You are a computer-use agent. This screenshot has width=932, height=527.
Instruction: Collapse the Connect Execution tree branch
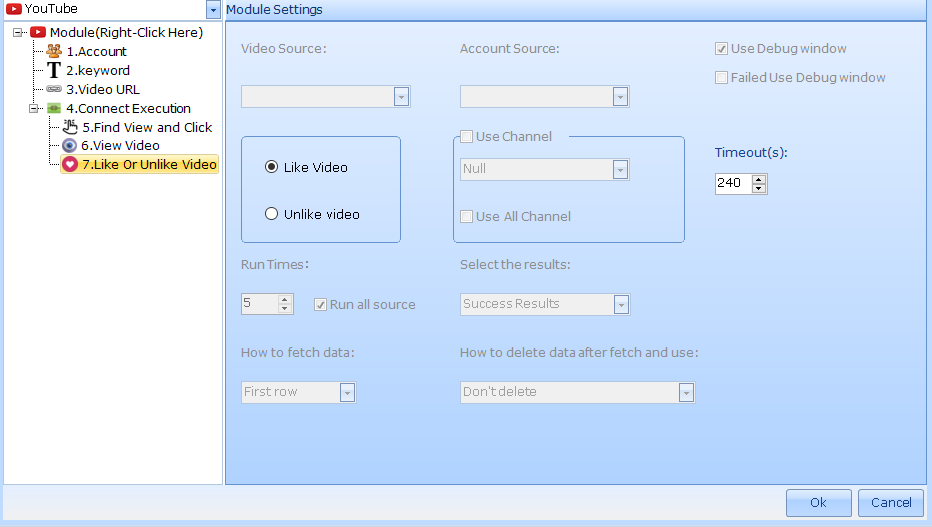pyautogui.click(x=34, y=108)
